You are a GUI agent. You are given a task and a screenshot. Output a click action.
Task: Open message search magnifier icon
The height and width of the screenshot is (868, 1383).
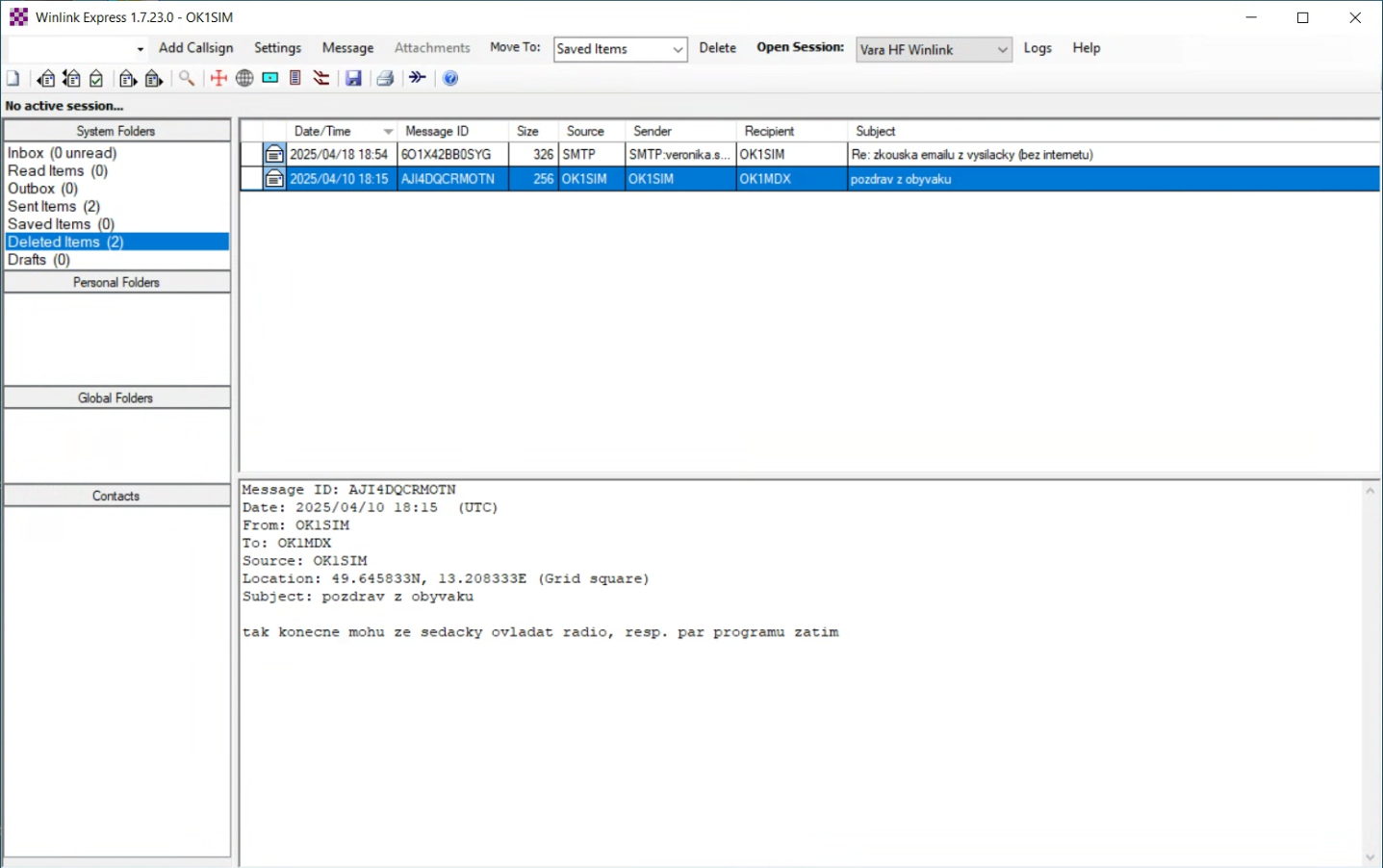[x=187, y=79]
